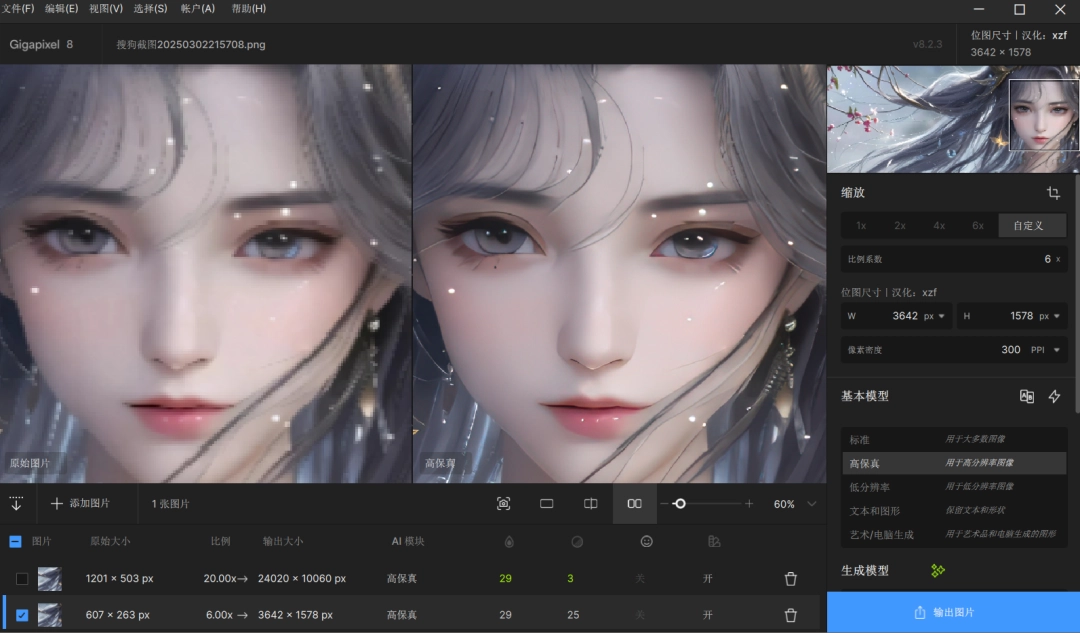Open the 文件(F) menu
Screen dimensions: 1080x633
18,8
